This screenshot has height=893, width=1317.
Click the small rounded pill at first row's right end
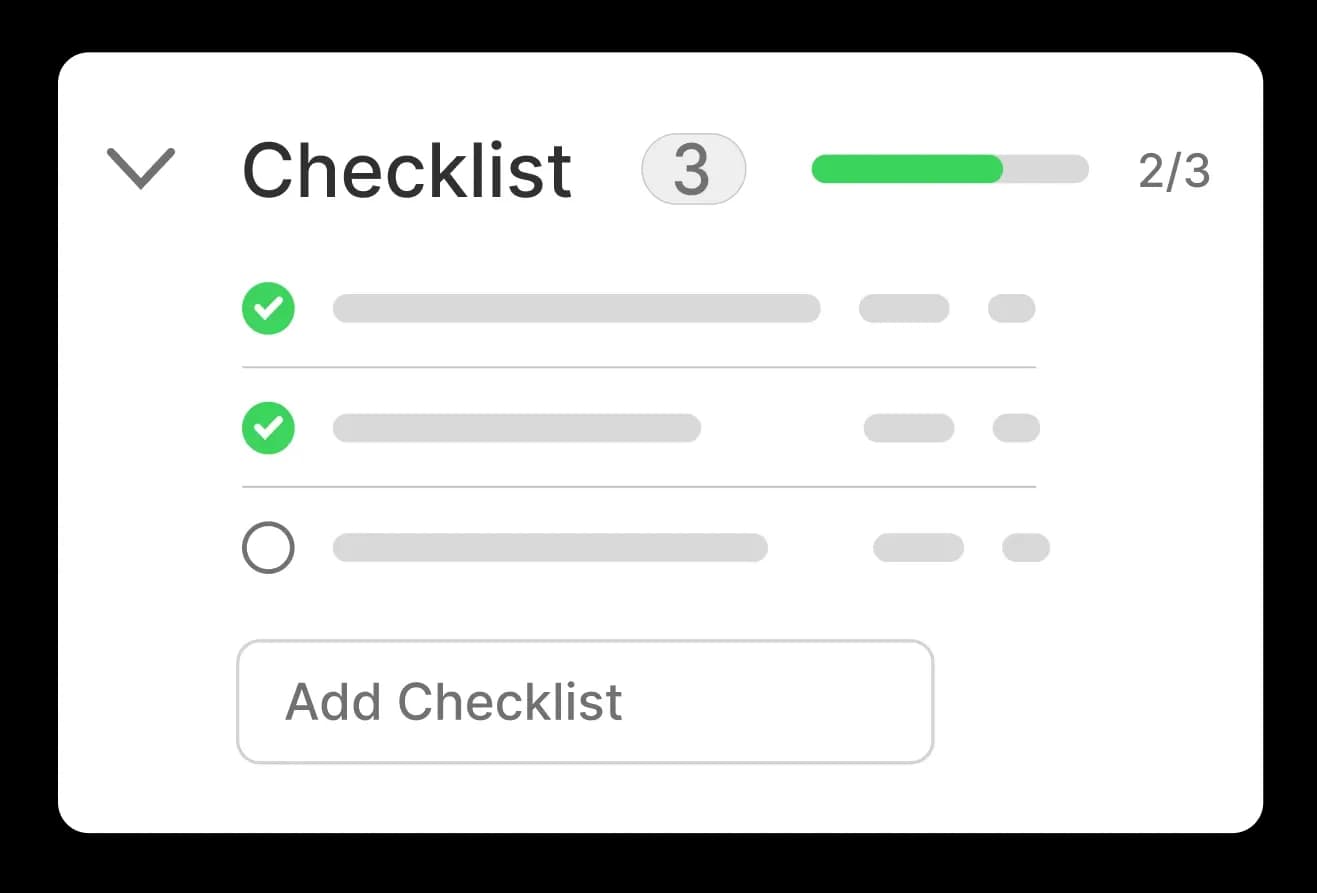pos(1011,308)
